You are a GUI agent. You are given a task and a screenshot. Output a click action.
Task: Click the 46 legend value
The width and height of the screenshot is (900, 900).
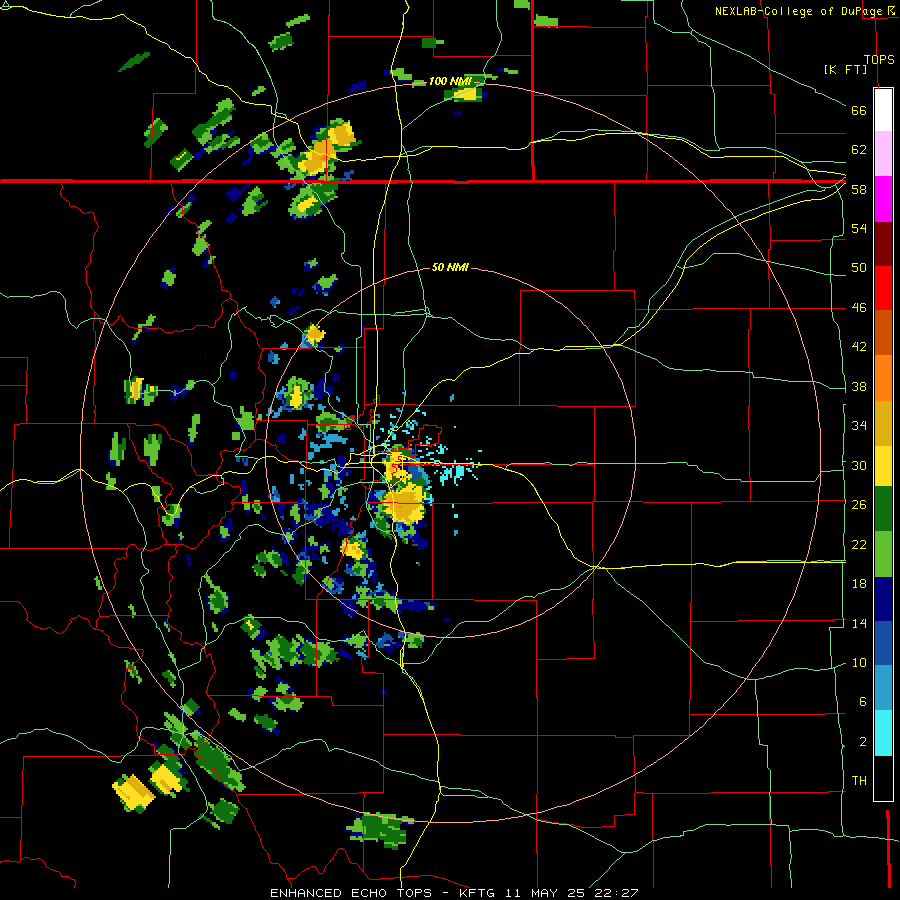(859, 308)
